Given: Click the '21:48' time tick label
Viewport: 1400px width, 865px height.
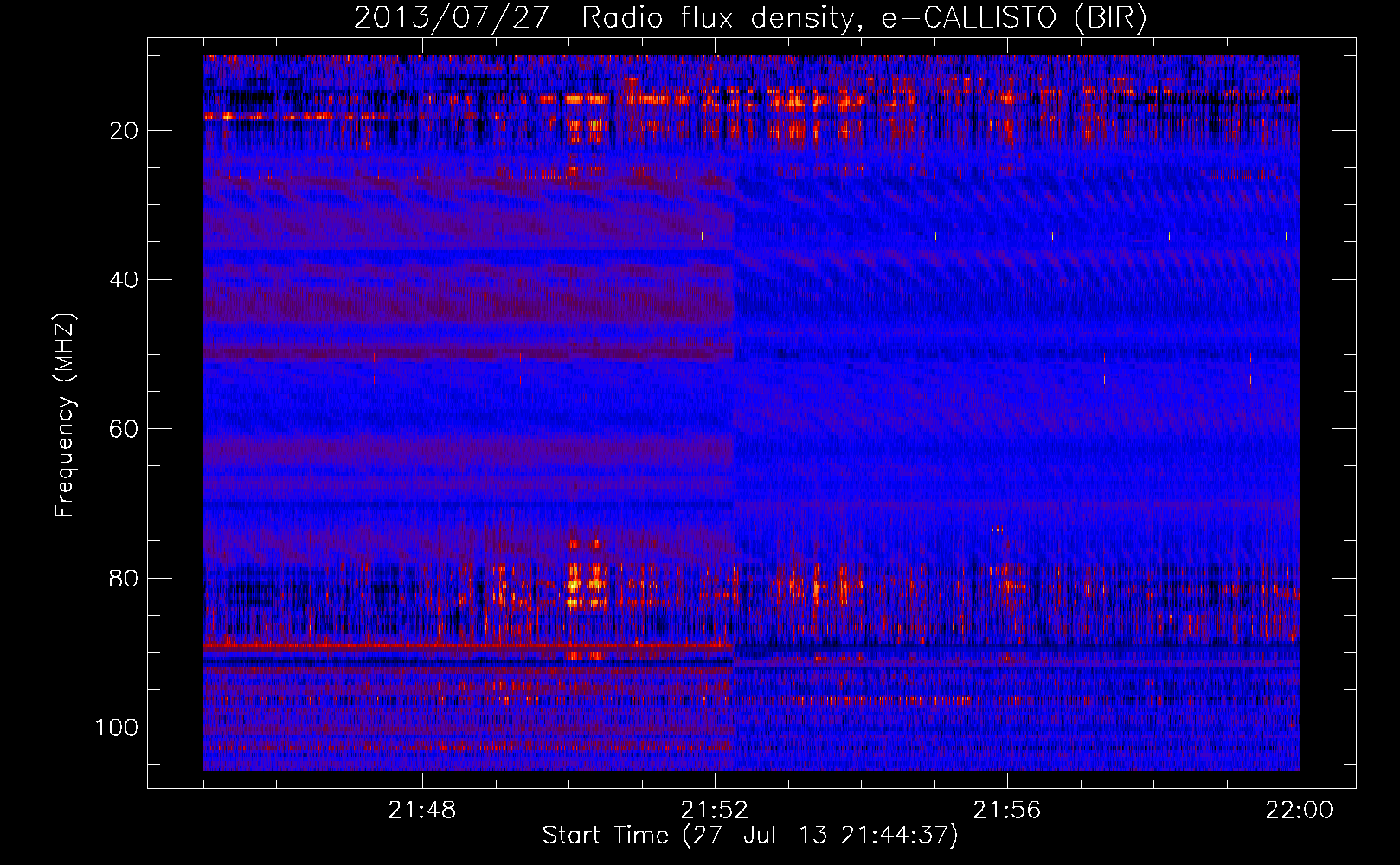Looking at the screenshot, I should coord(422,811).
